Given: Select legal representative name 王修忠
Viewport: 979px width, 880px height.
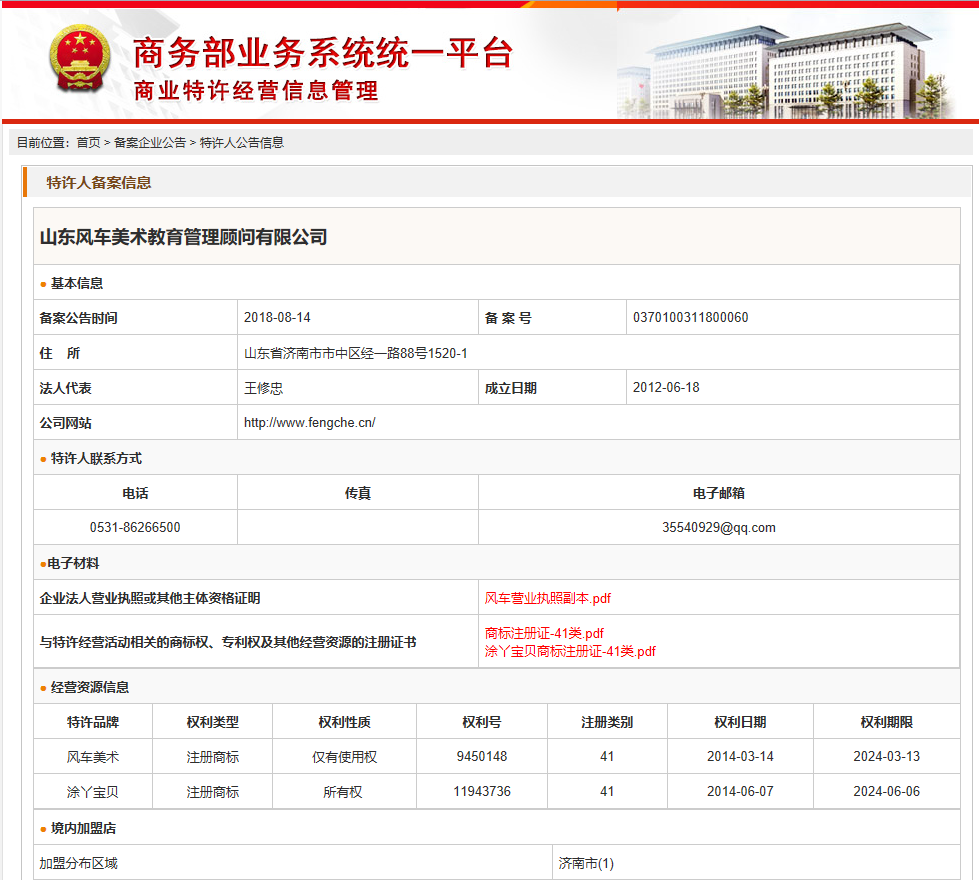Looking at the screenshot, I should click(x=263, y=388).
